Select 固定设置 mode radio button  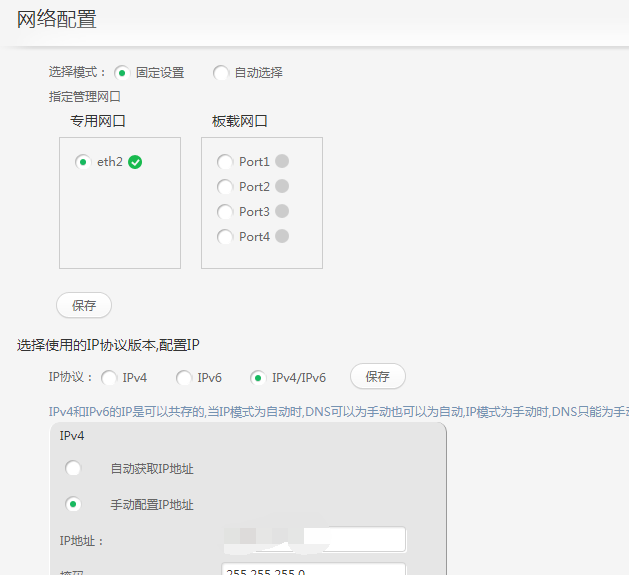122,73
